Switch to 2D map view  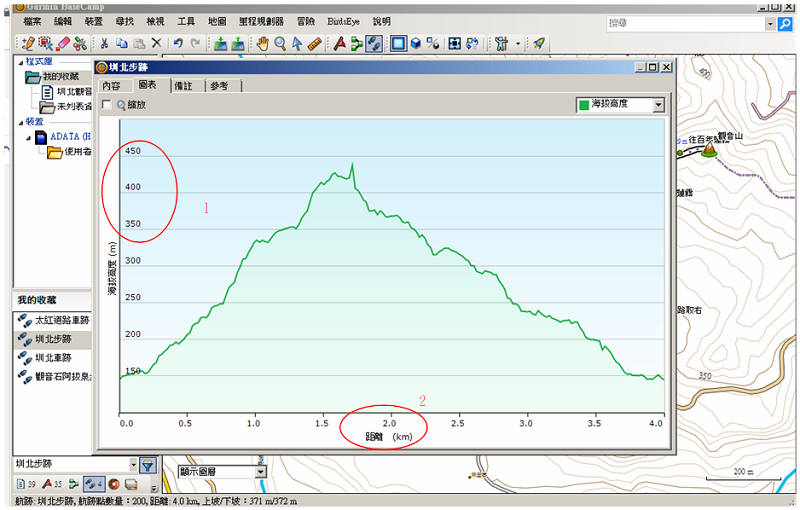pos(398,44)
